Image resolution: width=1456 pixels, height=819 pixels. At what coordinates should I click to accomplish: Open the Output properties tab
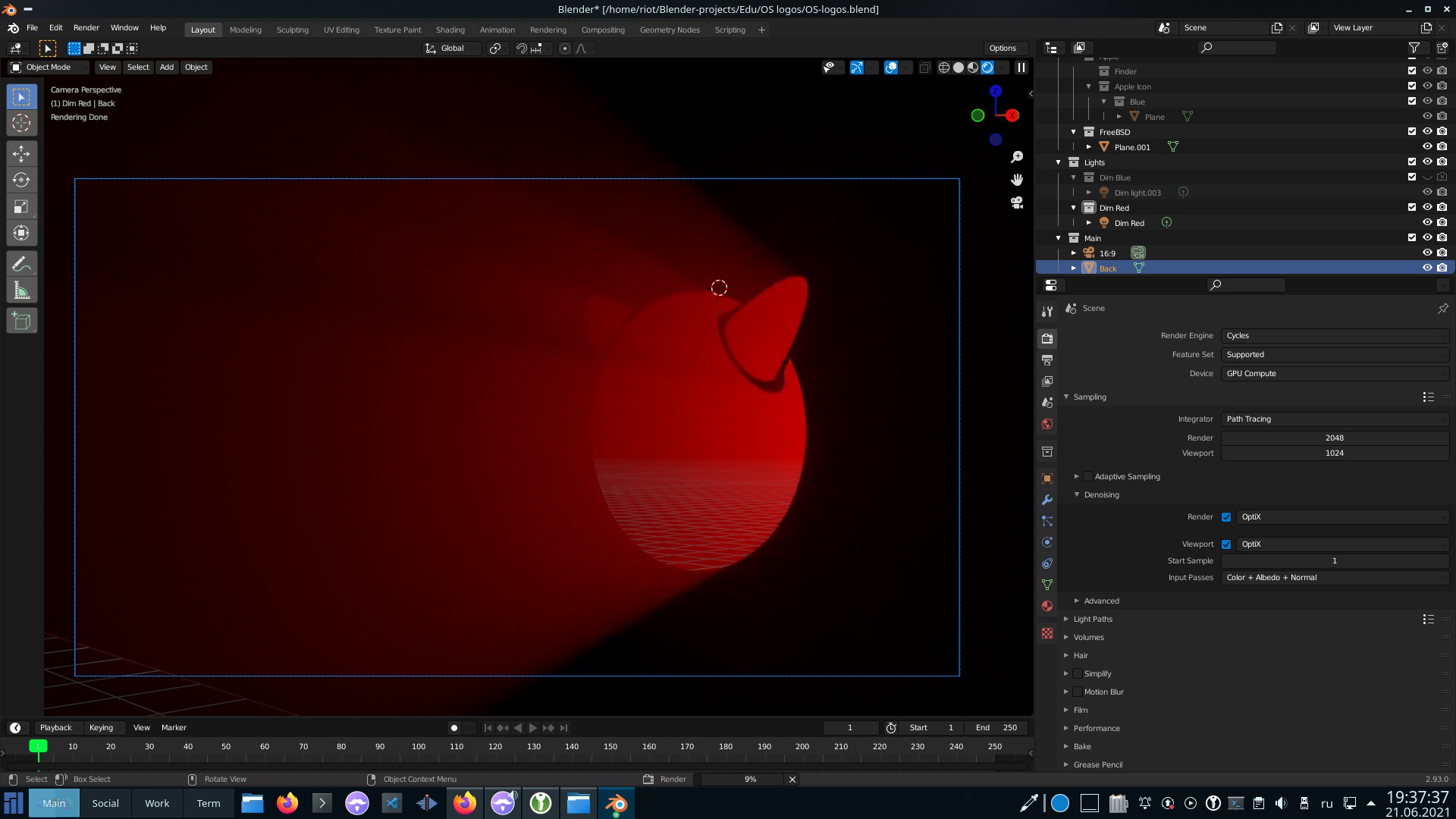(1047, 360)
